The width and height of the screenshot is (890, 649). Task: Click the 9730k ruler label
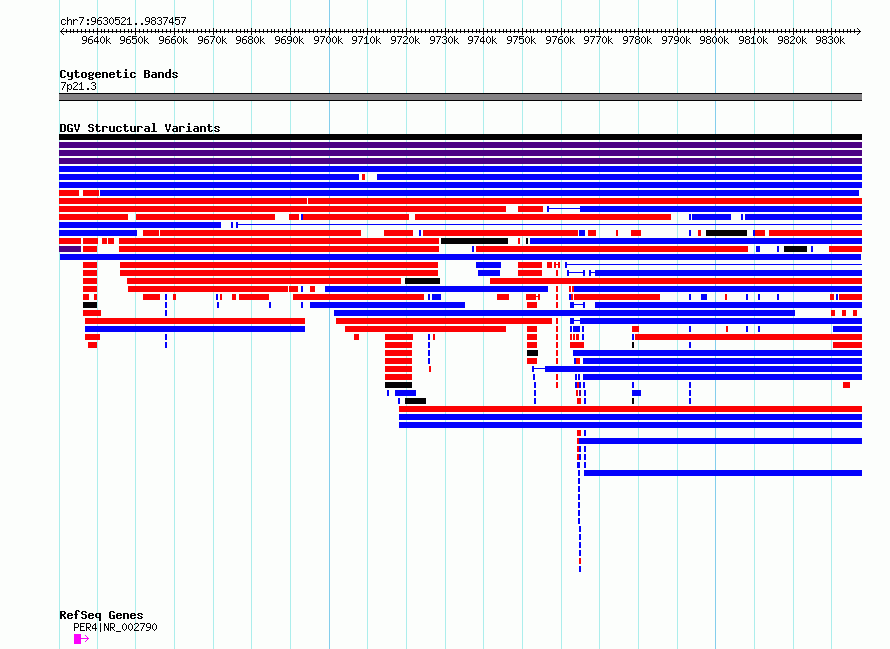444,40
